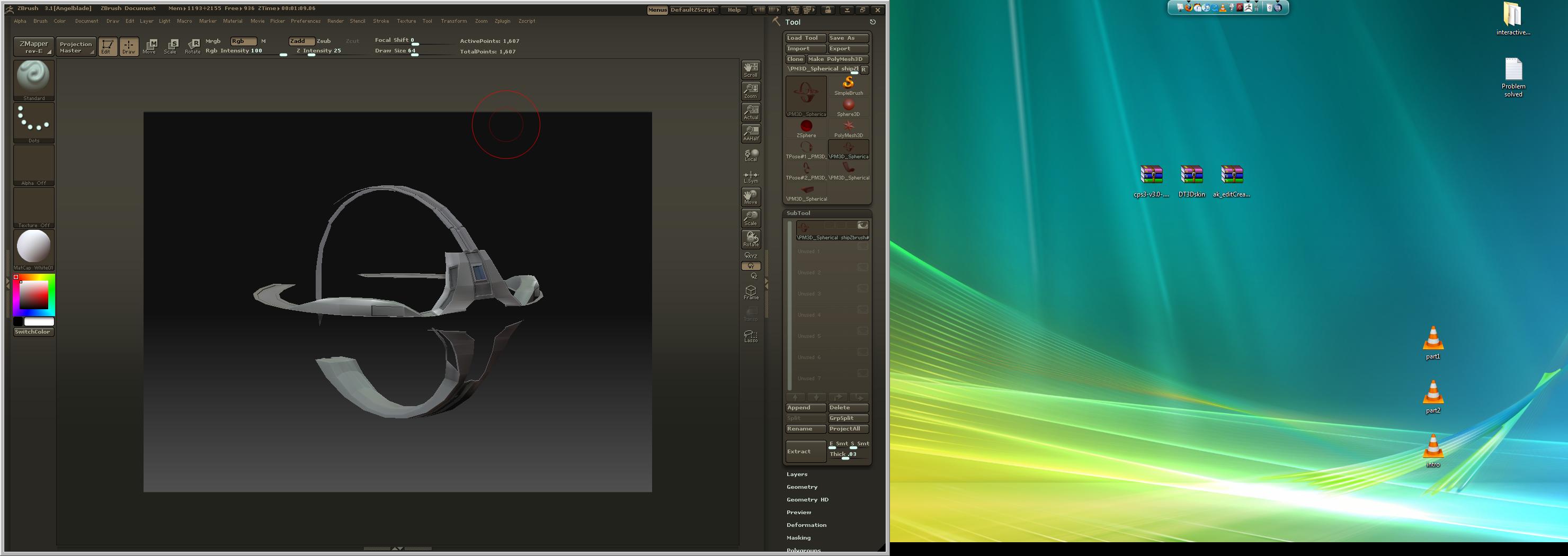1568x556 pixels.
Task: Click the Zoom canvas navigation icon
Action: (751, 91)
